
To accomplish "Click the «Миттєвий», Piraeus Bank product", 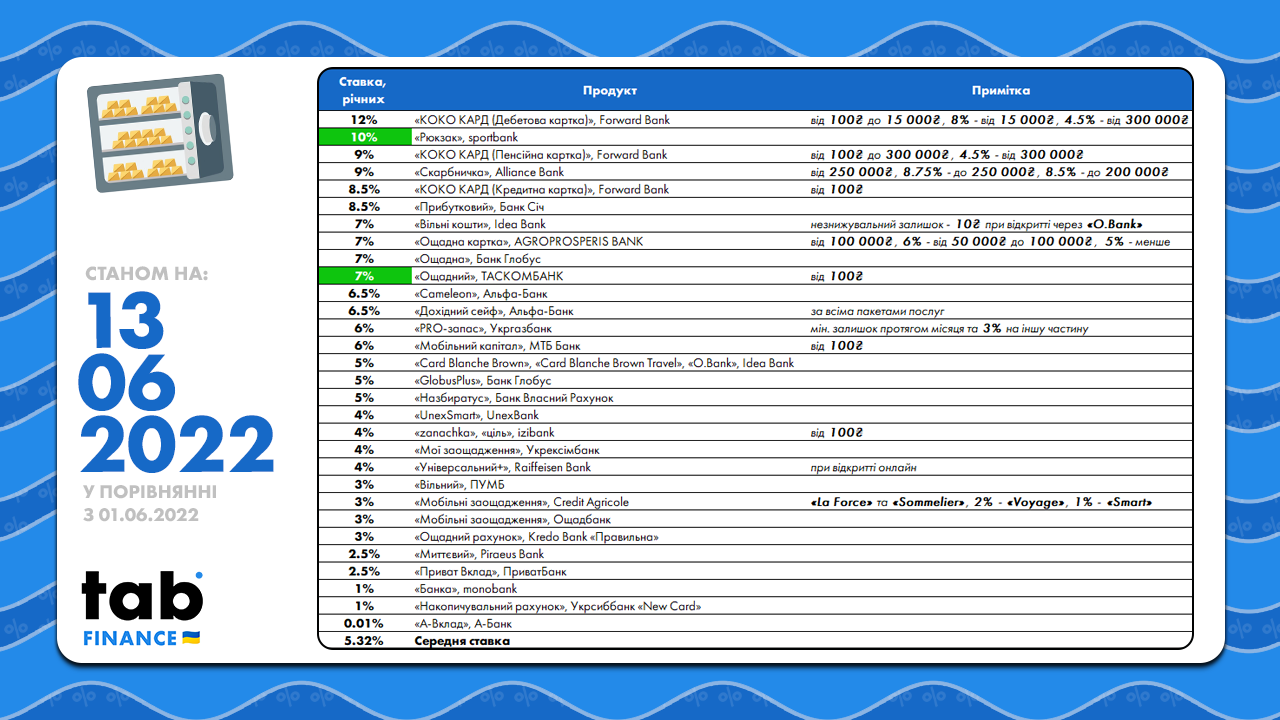I will tap(479, 554).
